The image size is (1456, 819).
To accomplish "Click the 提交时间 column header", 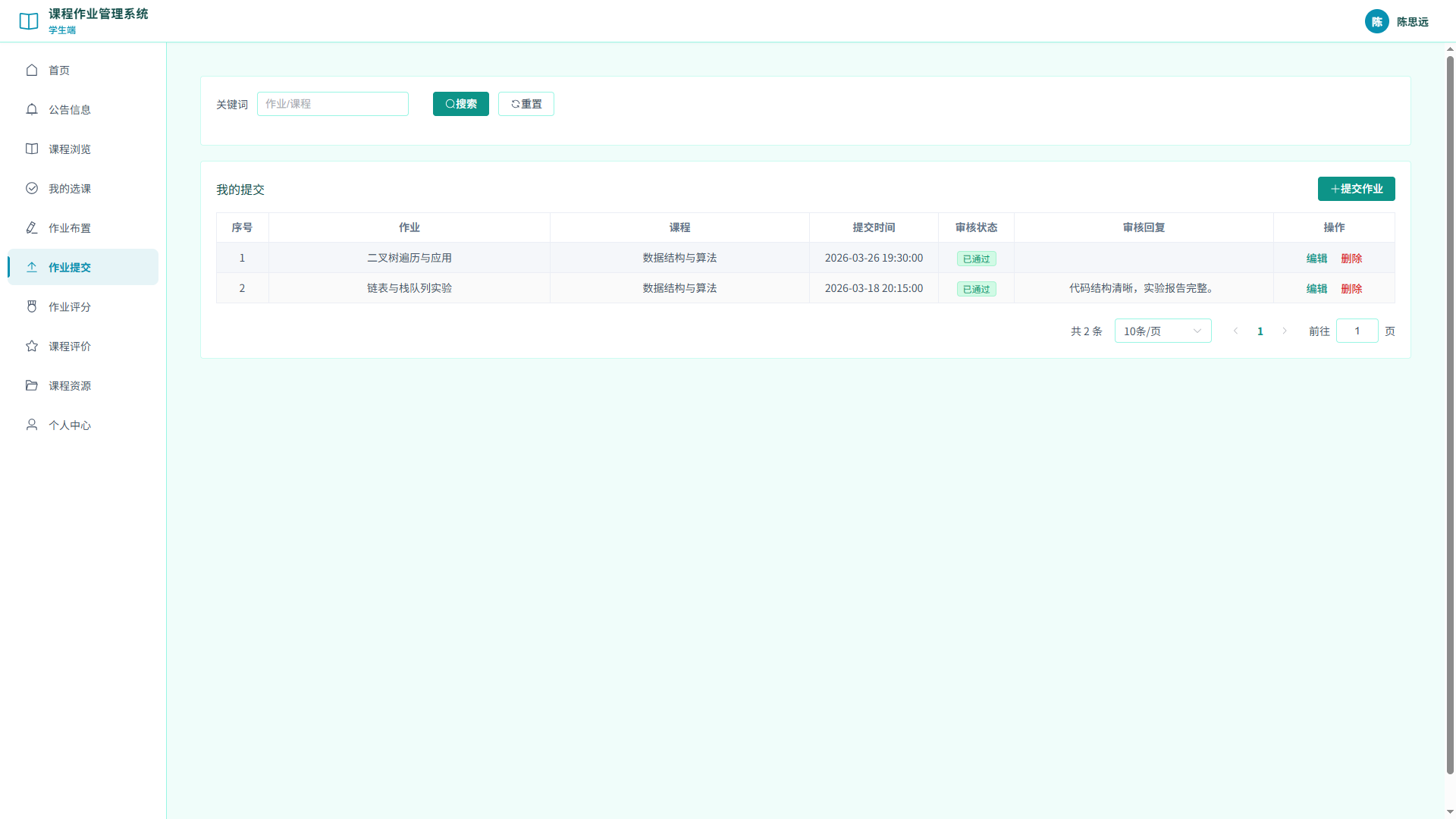I will pos(874,227).
